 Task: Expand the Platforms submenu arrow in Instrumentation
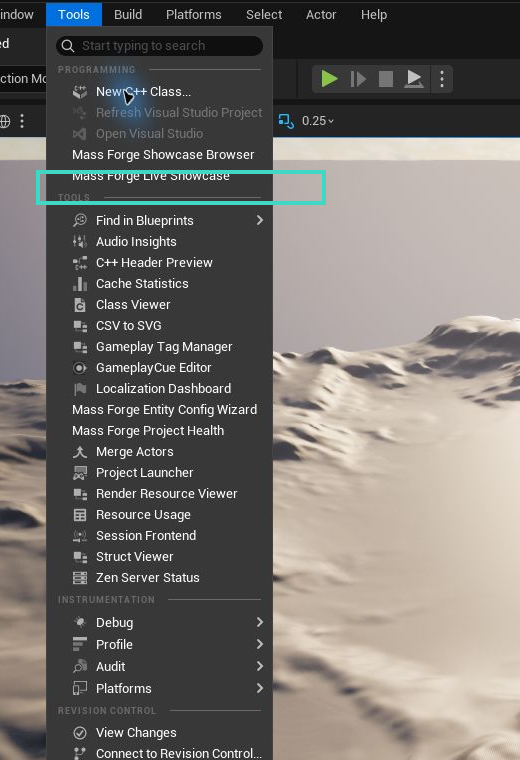tap(260, 688)
